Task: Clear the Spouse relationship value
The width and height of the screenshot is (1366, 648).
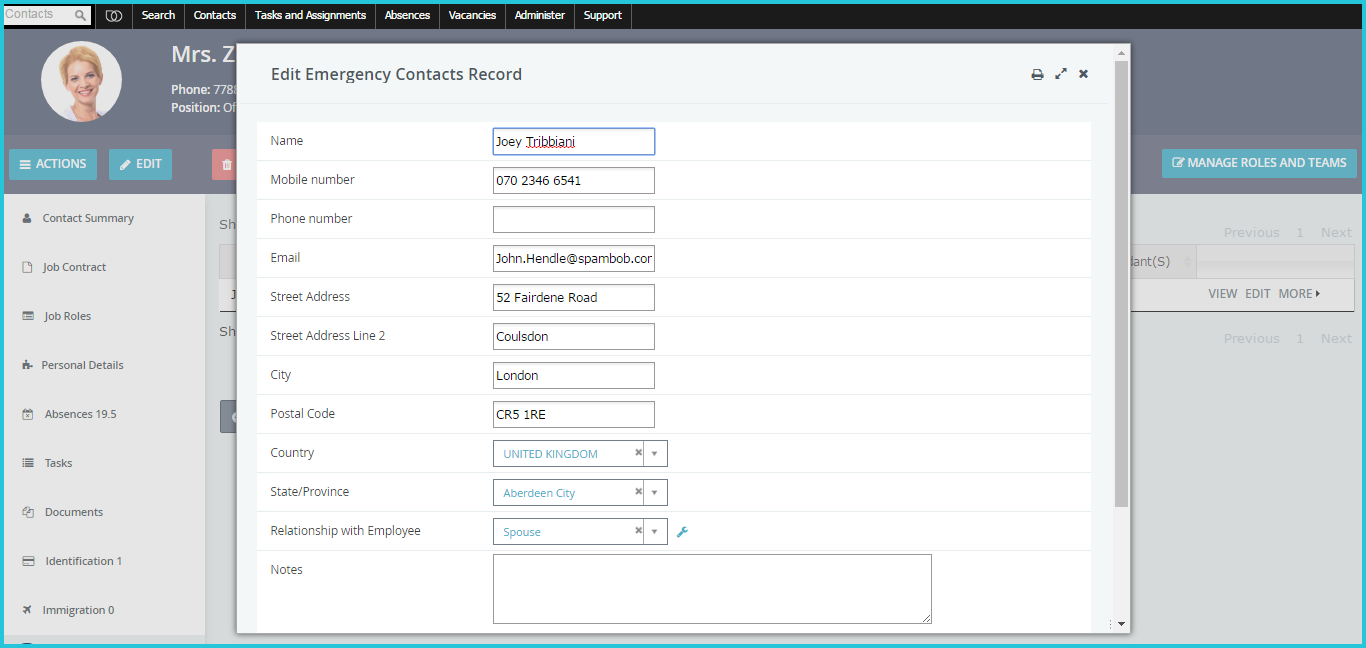Action: point(638,531)
